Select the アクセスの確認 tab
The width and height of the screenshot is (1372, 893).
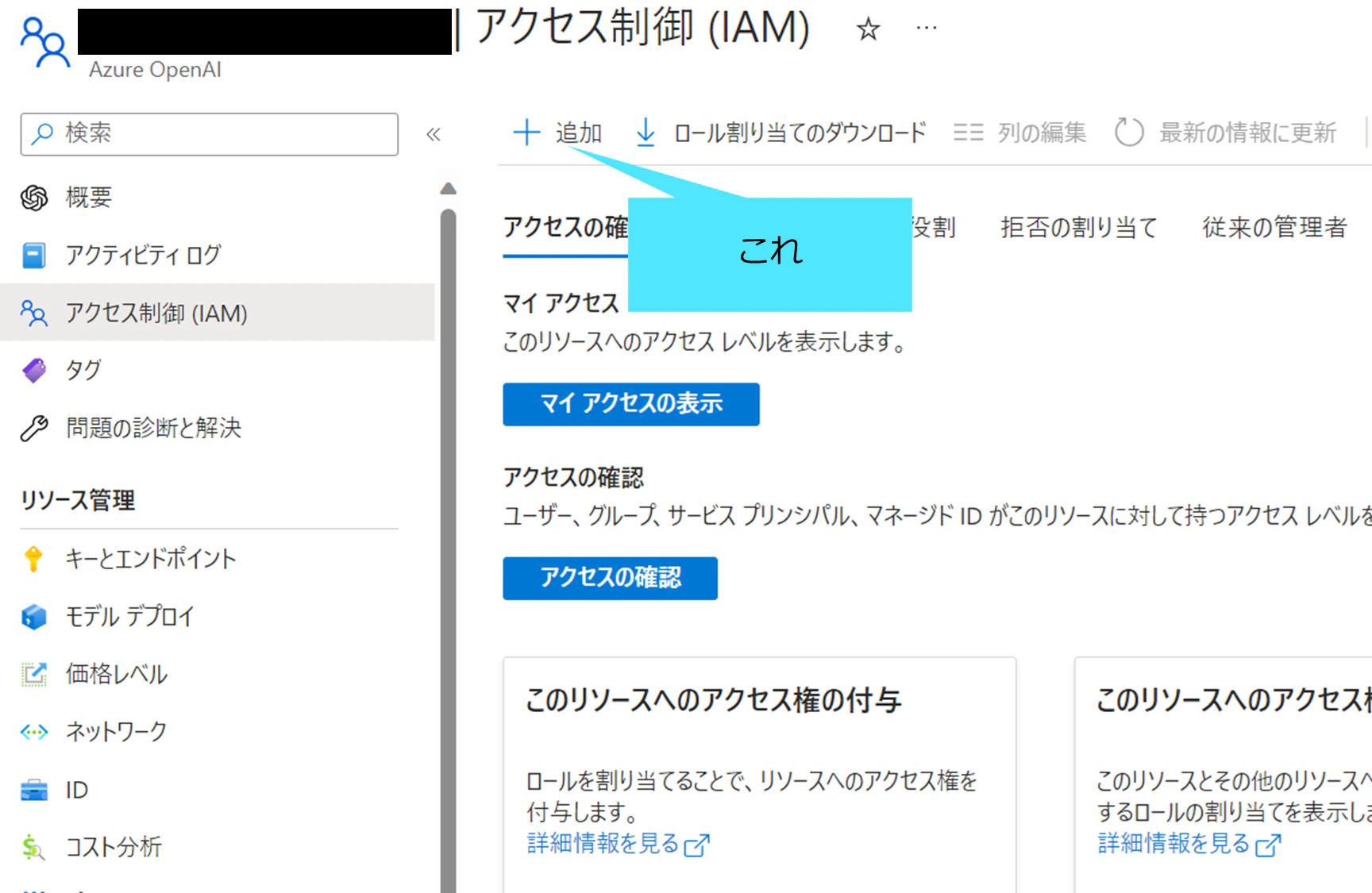click(565, 228)
